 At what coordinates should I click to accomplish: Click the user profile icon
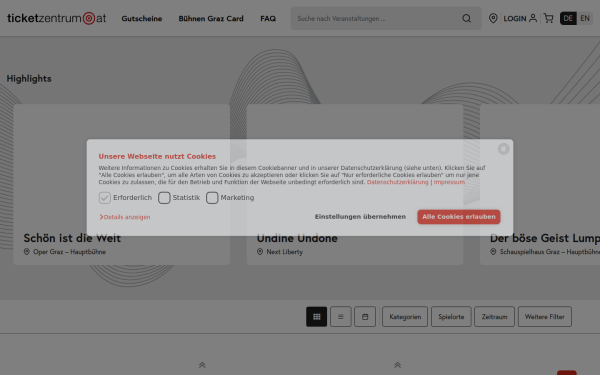[x=533, y=18]
